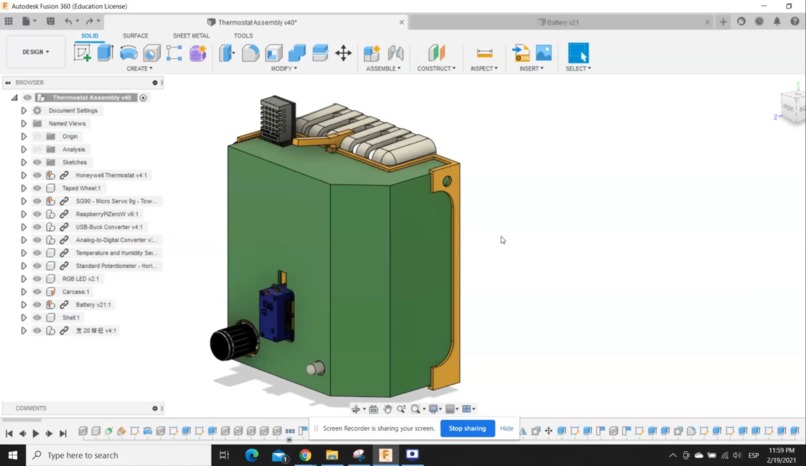Hide the RaspberryPiZeroW v6:1 component
The height and width of the screenshot is (466, 806).
point(37,214)
